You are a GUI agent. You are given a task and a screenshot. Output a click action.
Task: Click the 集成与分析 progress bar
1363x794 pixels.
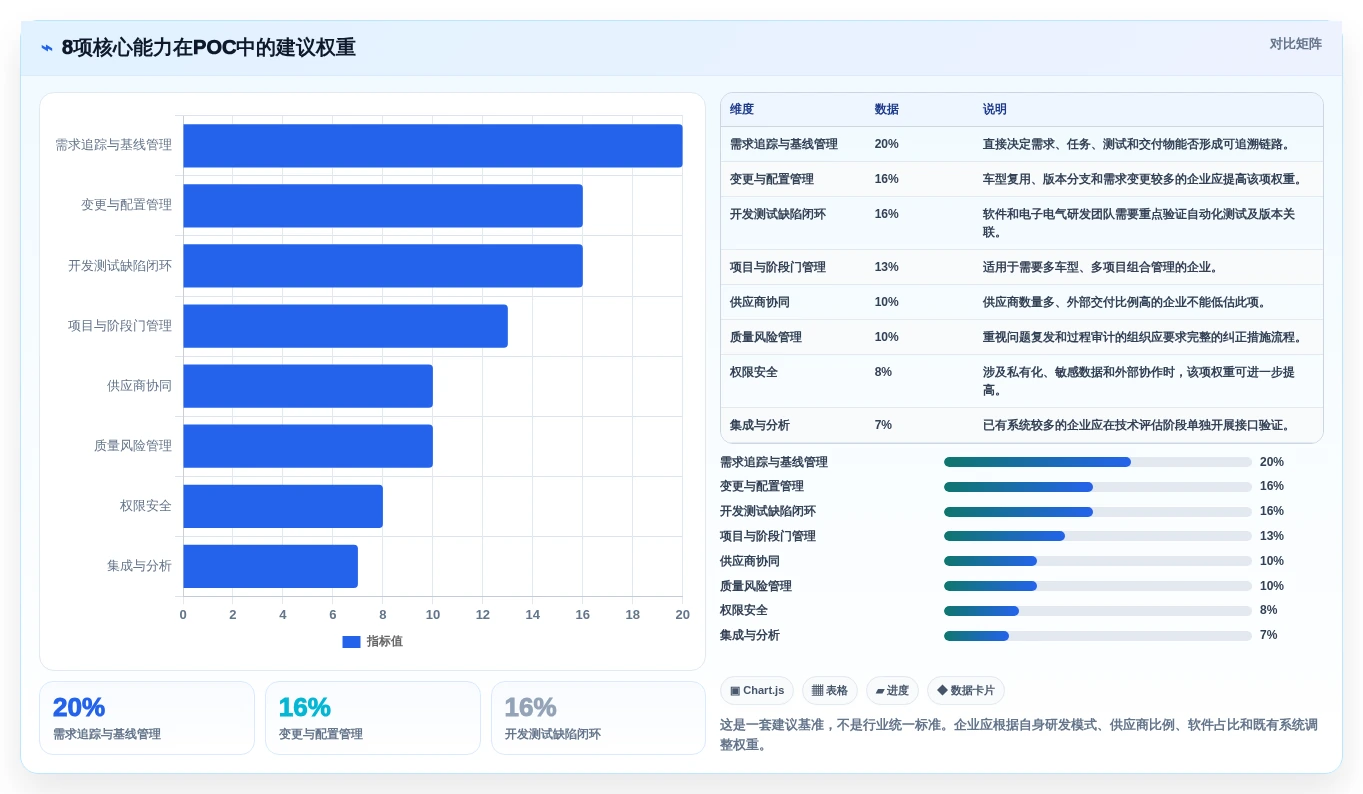(1098, 635)
